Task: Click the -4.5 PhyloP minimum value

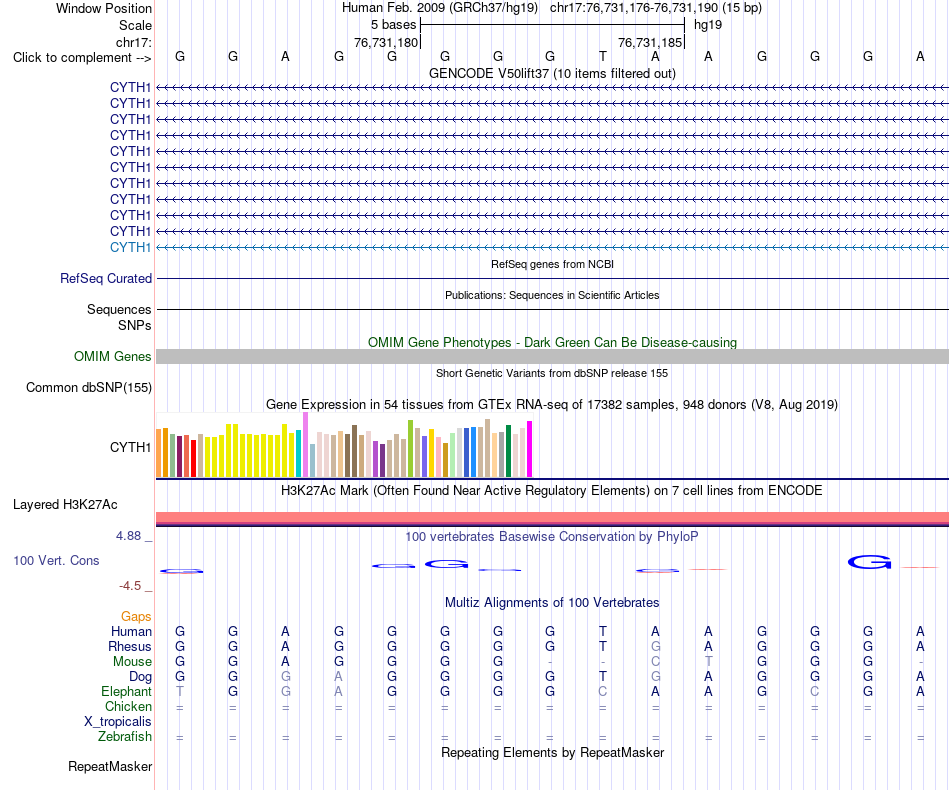Action: click(x=130, y=585)
